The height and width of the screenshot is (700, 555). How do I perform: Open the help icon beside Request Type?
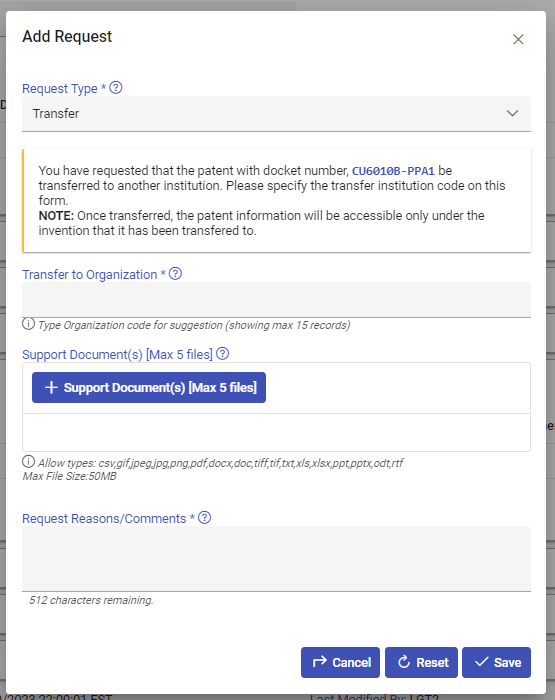(x=116, y=88)
